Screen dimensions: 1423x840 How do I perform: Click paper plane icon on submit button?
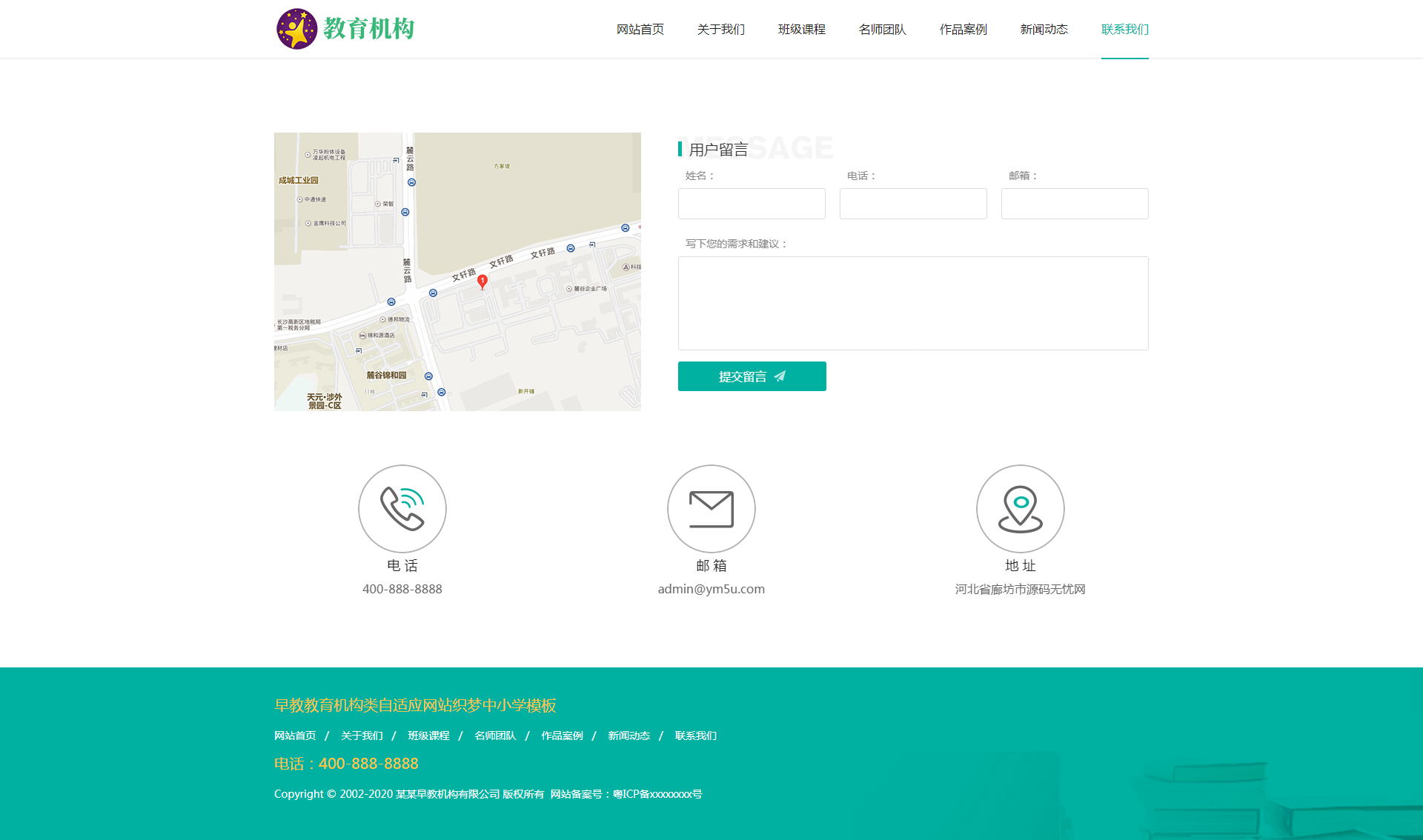[x=780, y=376]
